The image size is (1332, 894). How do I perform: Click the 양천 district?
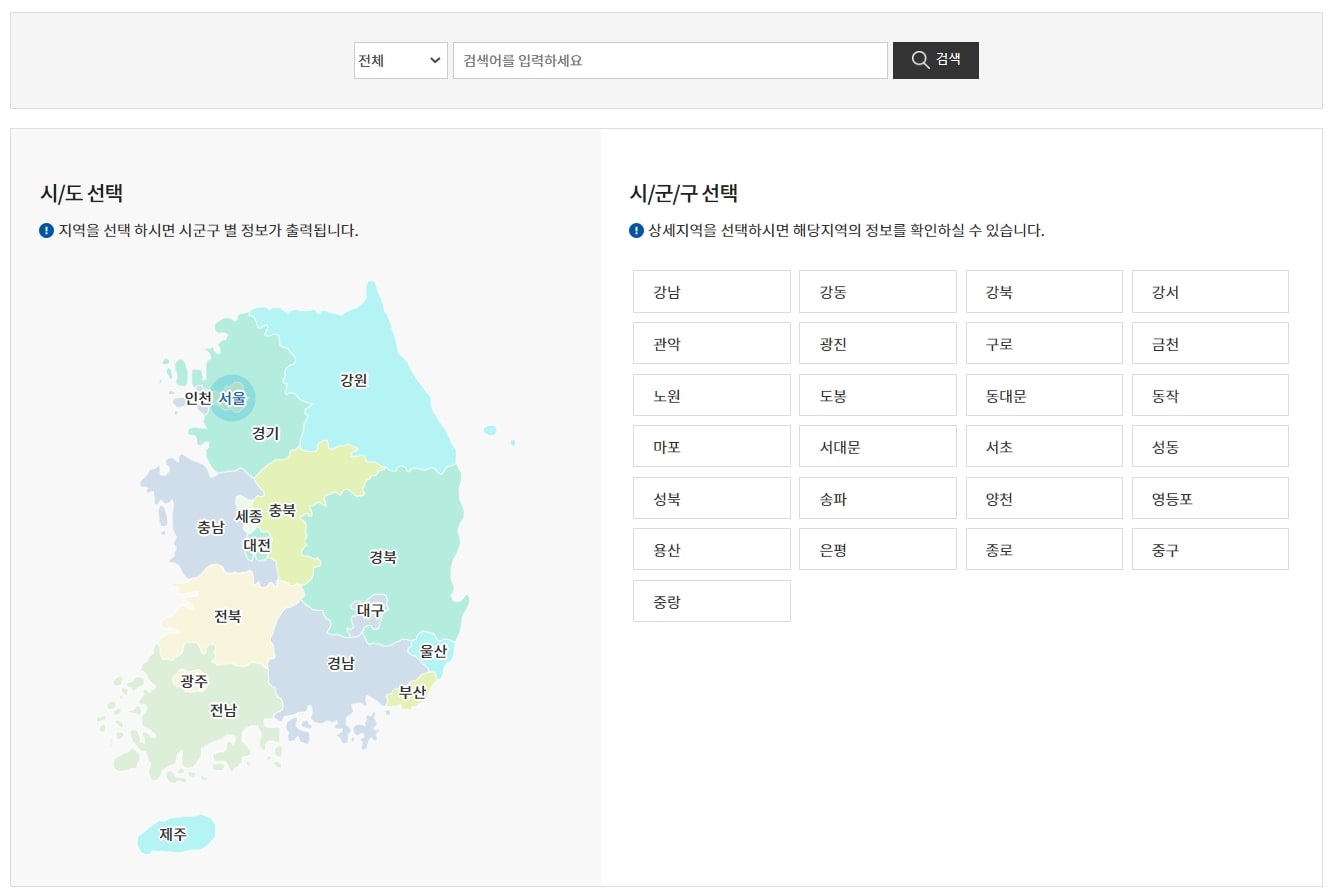click(x=1044, y=498)
